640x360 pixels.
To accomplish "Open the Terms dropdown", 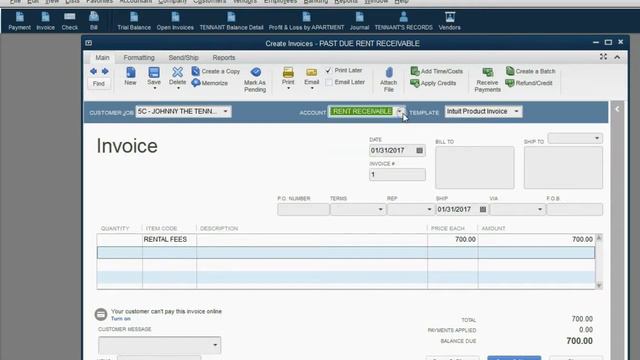I will pyautogui.click(x=380, y=209).
